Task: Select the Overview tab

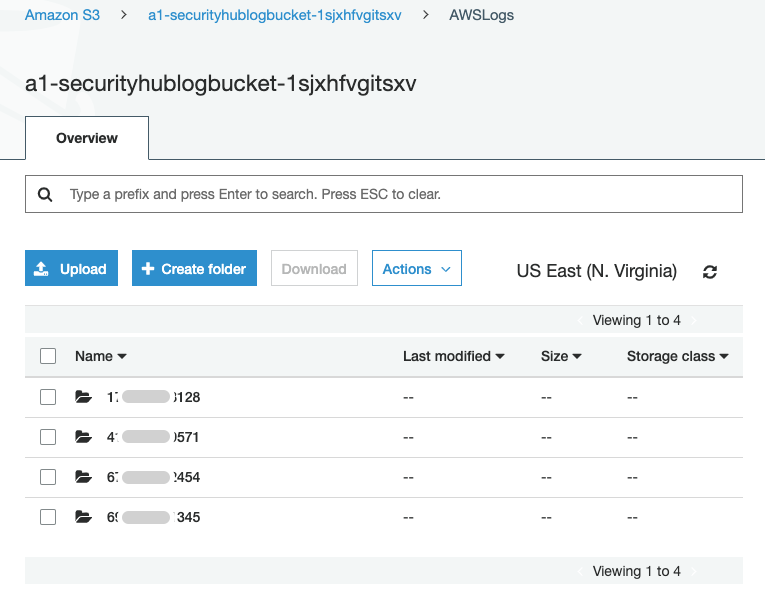Action: [87, 138]
